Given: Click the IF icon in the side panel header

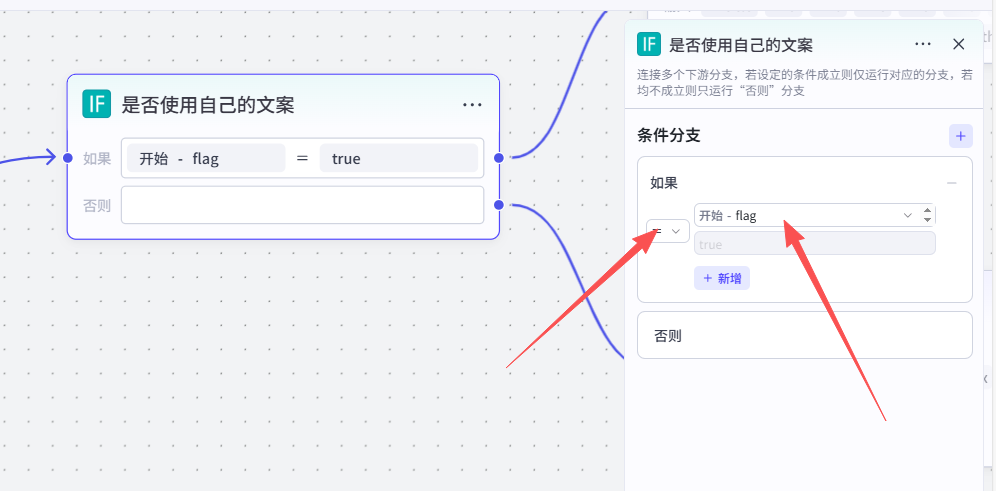Looking at the screenshot, I should pos(649,44).
